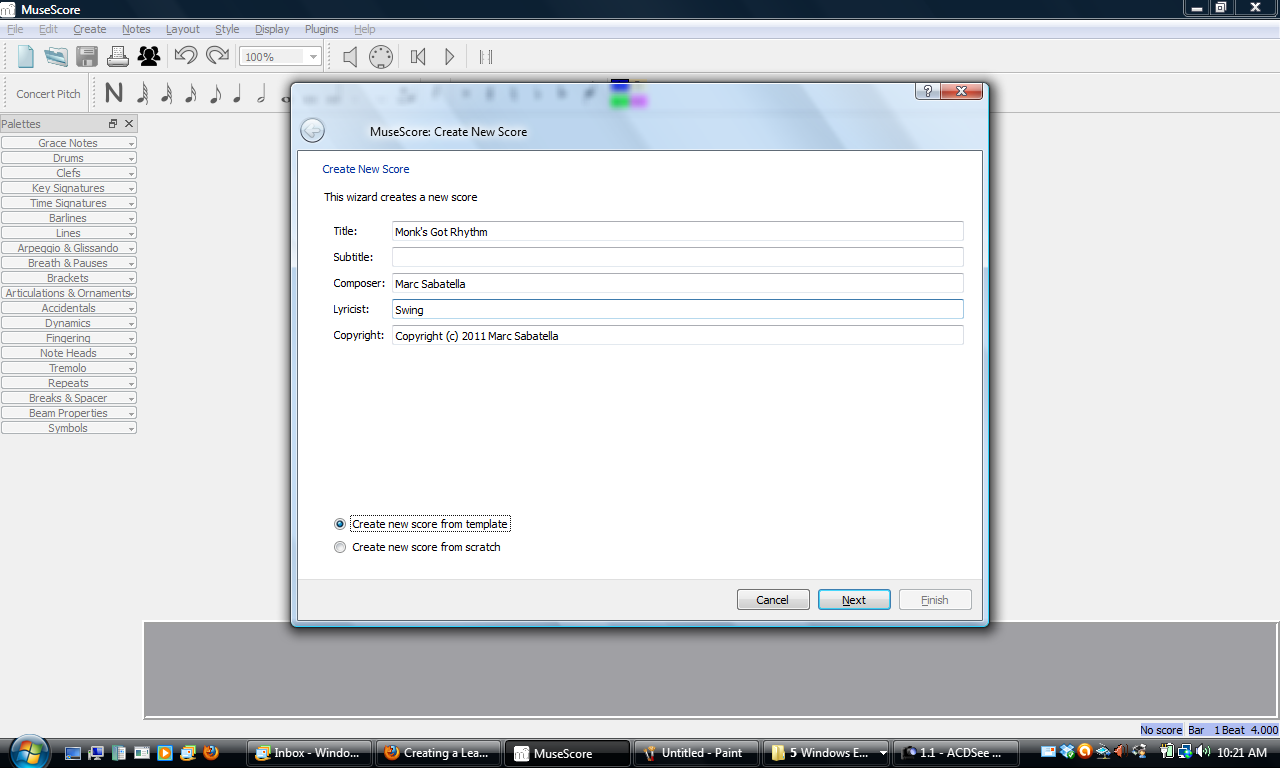Image resolution: width=1280 pixels, height=768 pixels.
Task: Expand the Repeats palette
Action: point(69,383)
